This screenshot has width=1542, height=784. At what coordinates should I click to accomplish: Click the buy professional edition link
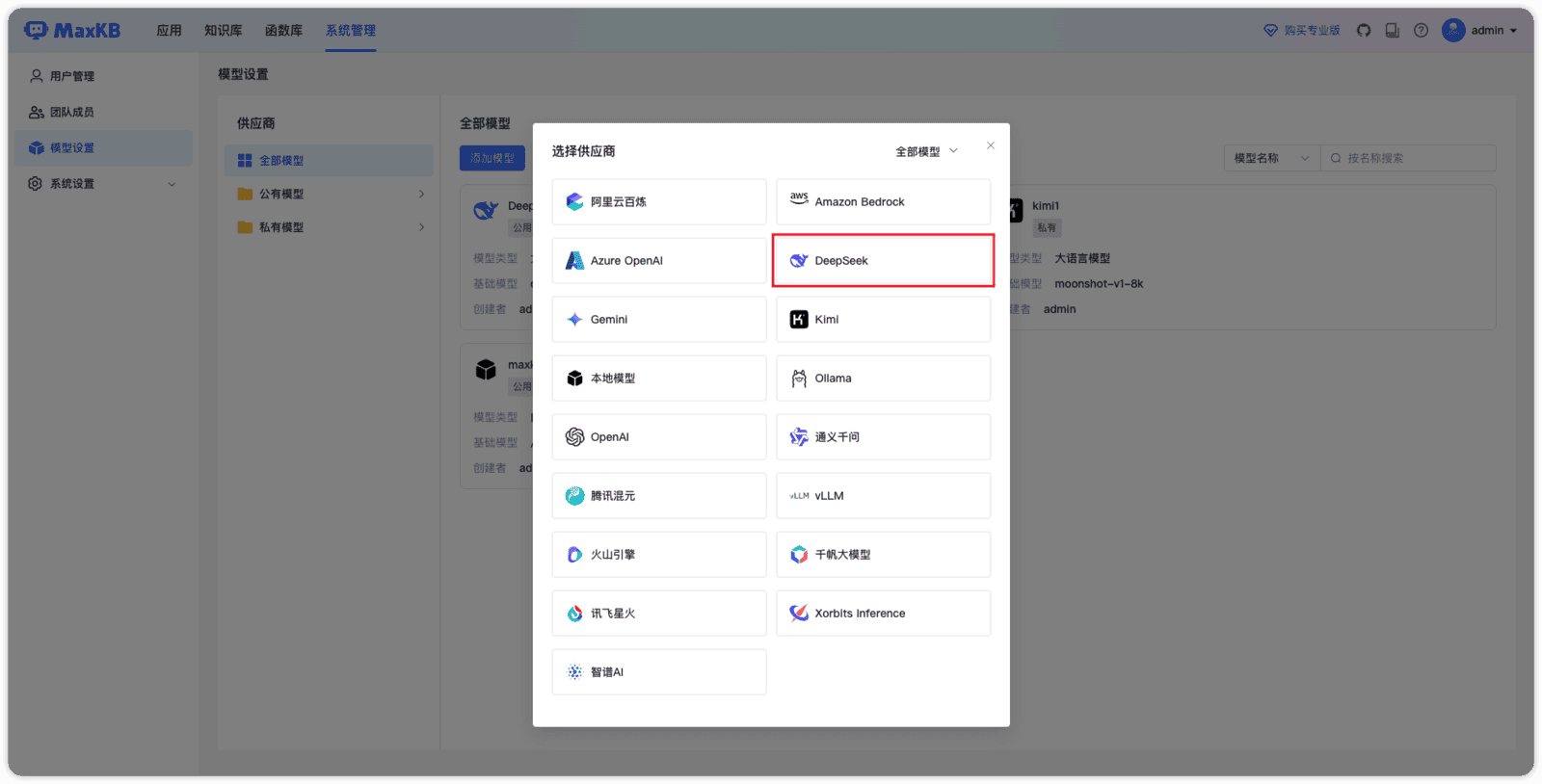click(x=1302, y=31)
